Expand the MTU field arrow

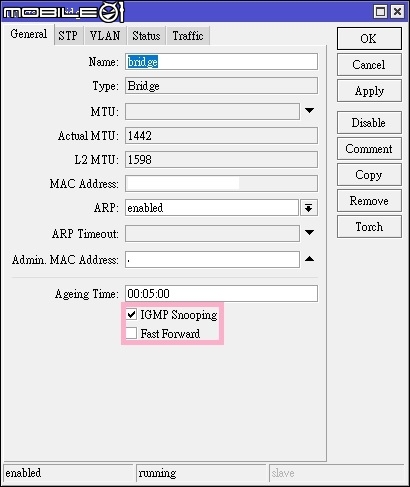309,111
